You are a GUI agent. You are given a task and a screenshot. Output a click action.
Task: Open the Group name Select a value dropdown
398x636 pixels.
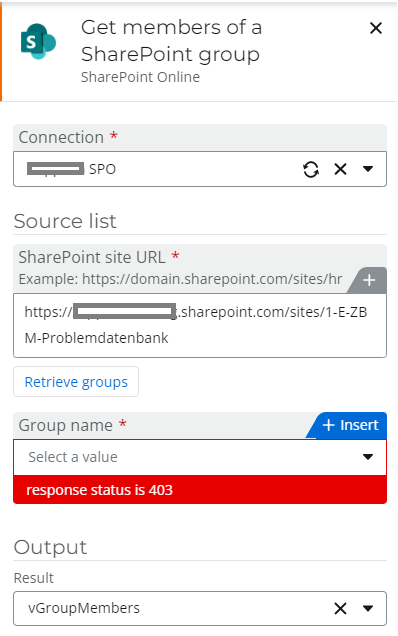[x=200, y=457]
